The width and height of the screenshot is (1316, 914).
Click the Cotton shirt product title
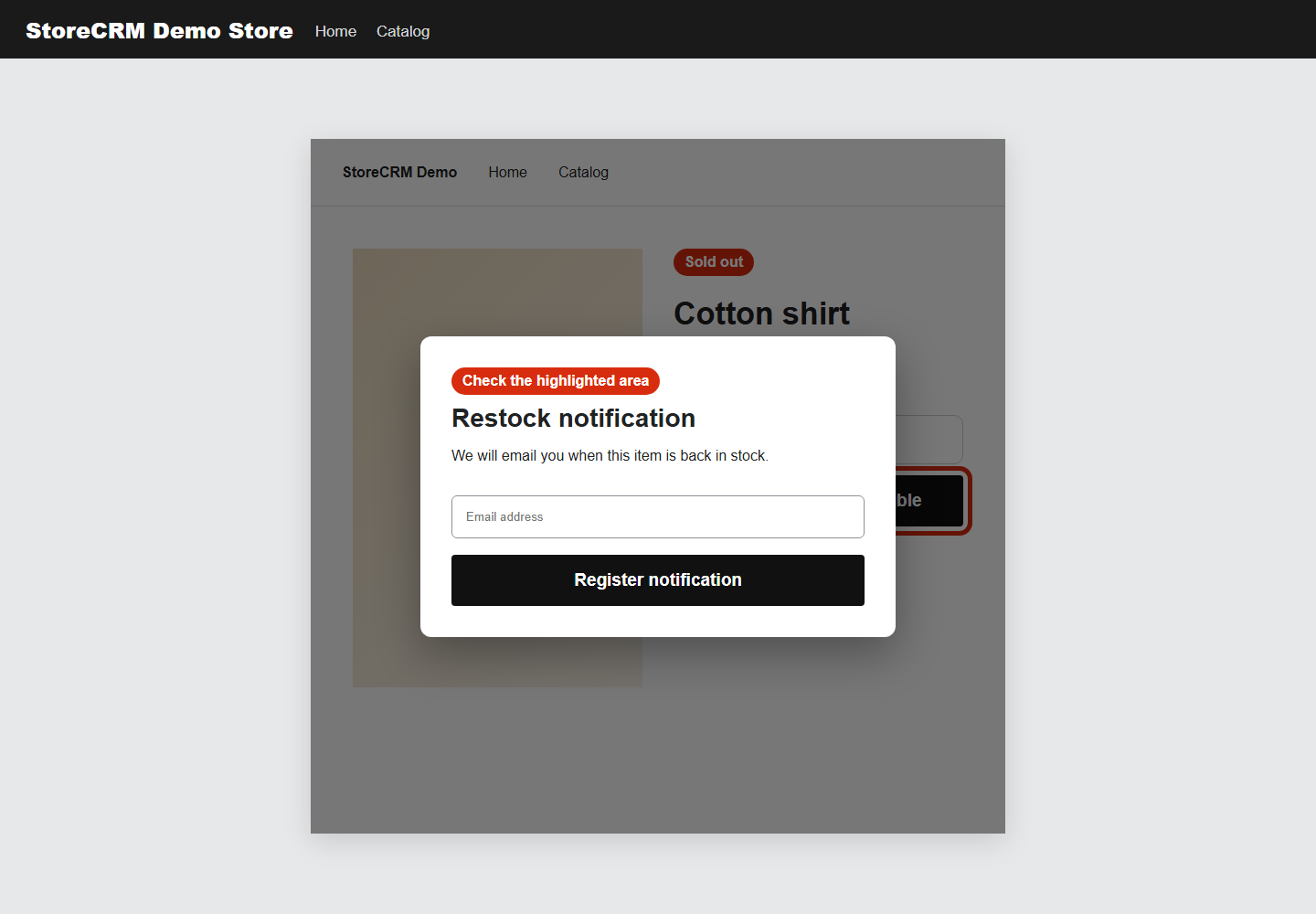pyautogui.click(x=761, y=314)
